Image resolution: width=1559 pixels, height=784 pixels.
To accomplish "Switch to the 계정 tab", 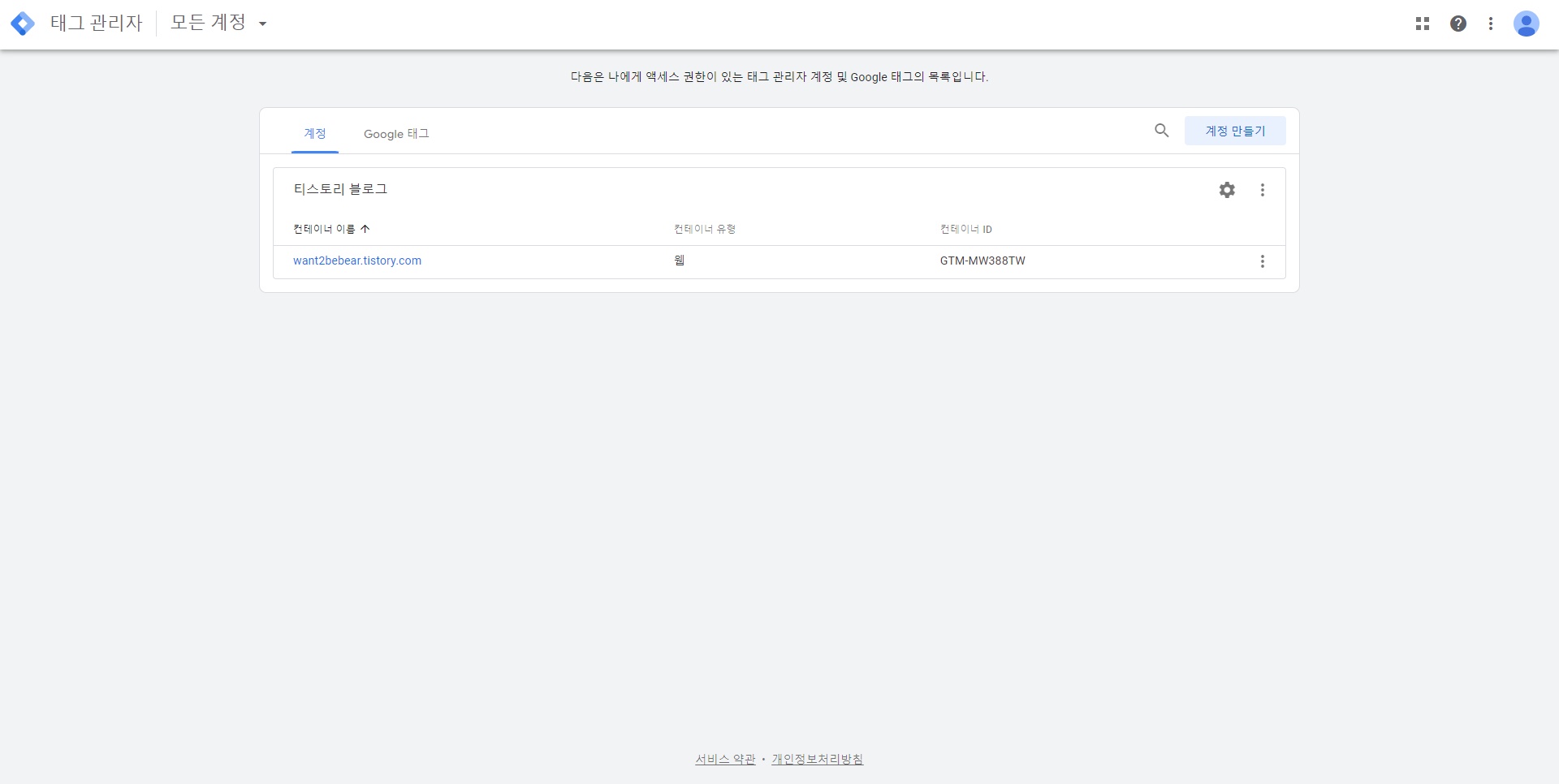I will pos(315,134).
